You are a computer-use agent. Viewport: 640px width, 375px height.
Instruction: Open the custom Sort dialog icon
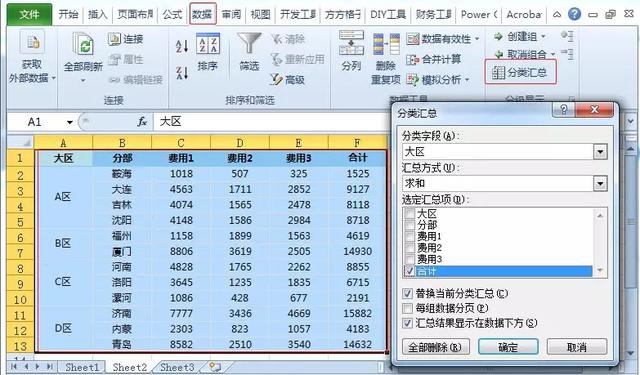(208, 44)
